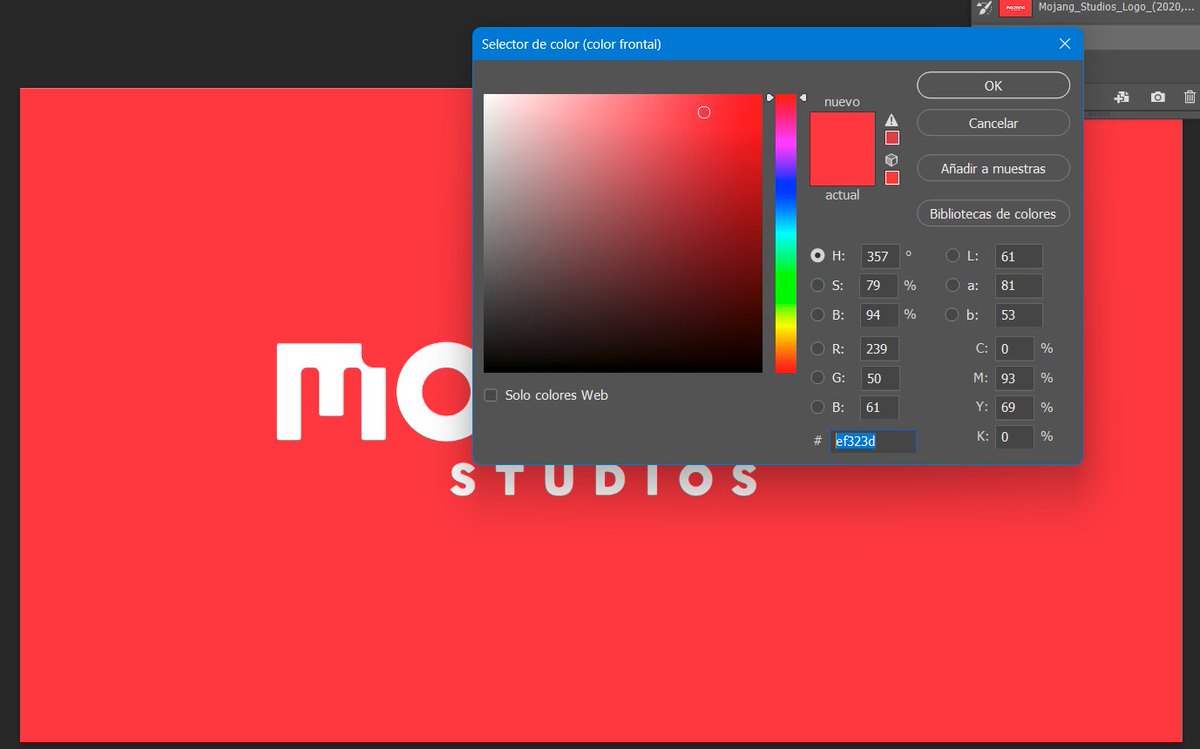1200x749 pixels.
Task: Click the K black percentage field
Action: [x=1015, y=436]
